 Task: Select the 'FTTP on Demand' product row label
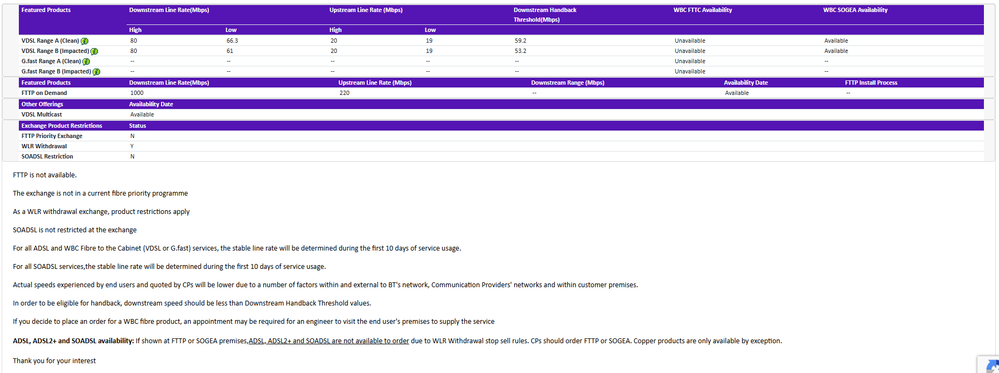44,93
